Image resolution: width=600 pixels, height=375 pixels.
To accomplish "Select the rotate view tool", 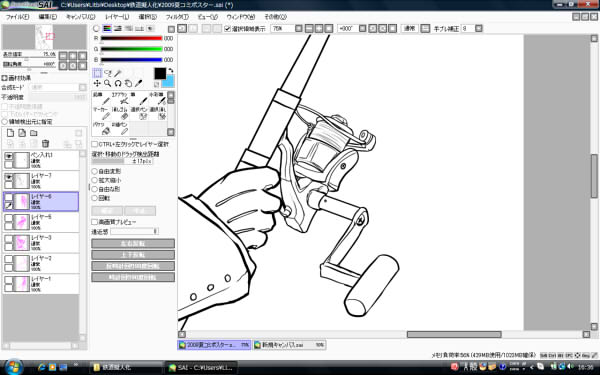I will (x=118, y=83).
